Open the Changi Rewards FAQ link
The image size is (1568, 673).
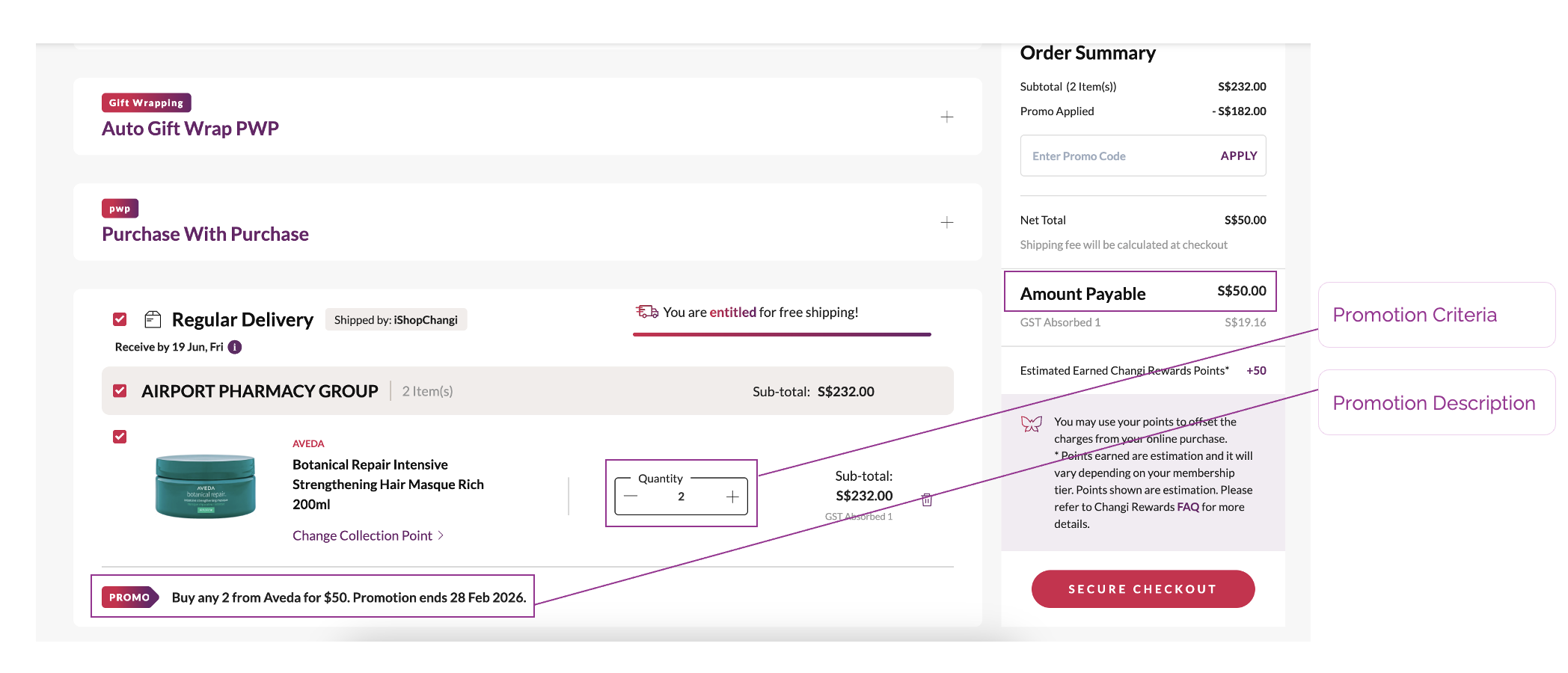[x=1188, y=507]
